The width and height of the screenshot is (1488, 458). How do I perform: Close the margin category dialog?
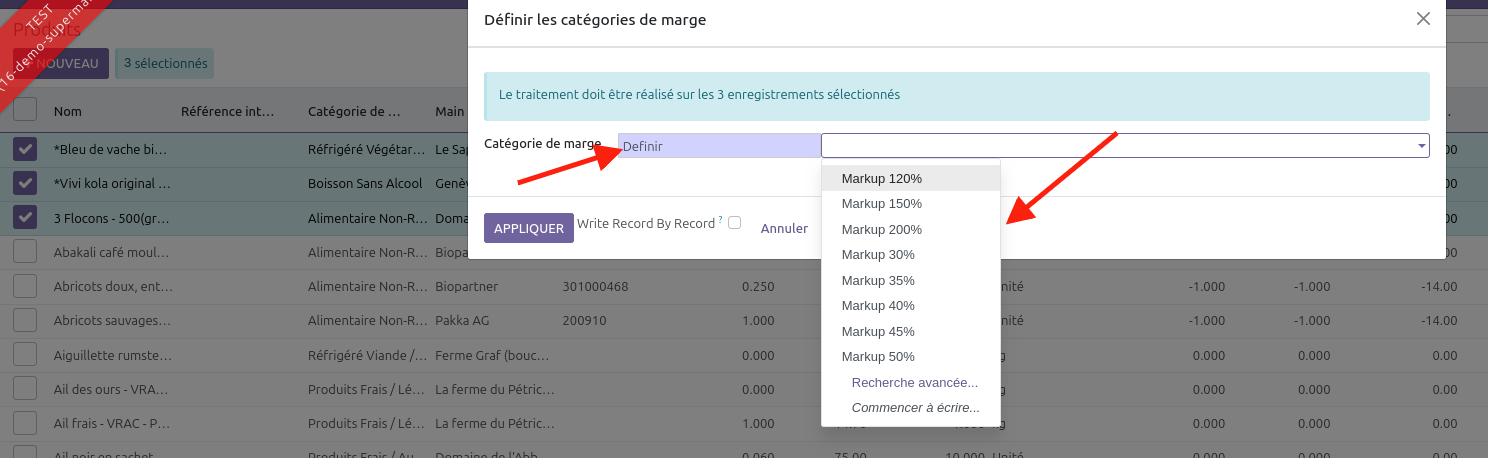tap(1423, 19)
